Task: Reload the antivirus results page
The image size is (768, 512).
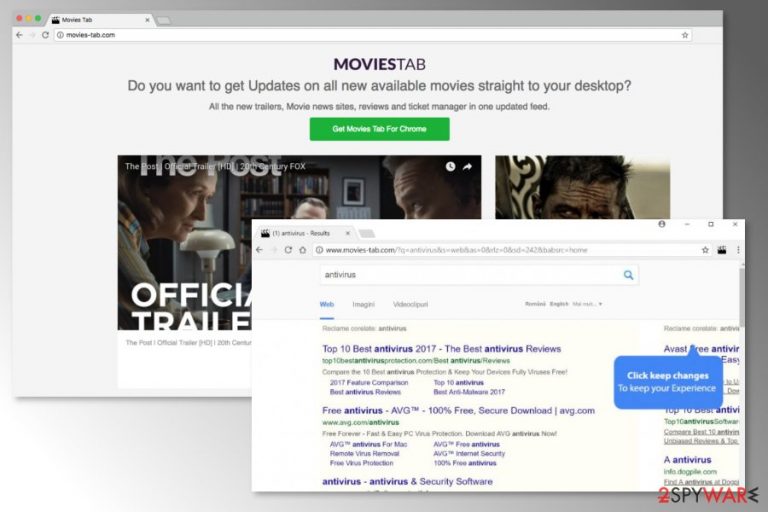Action: 288,250
